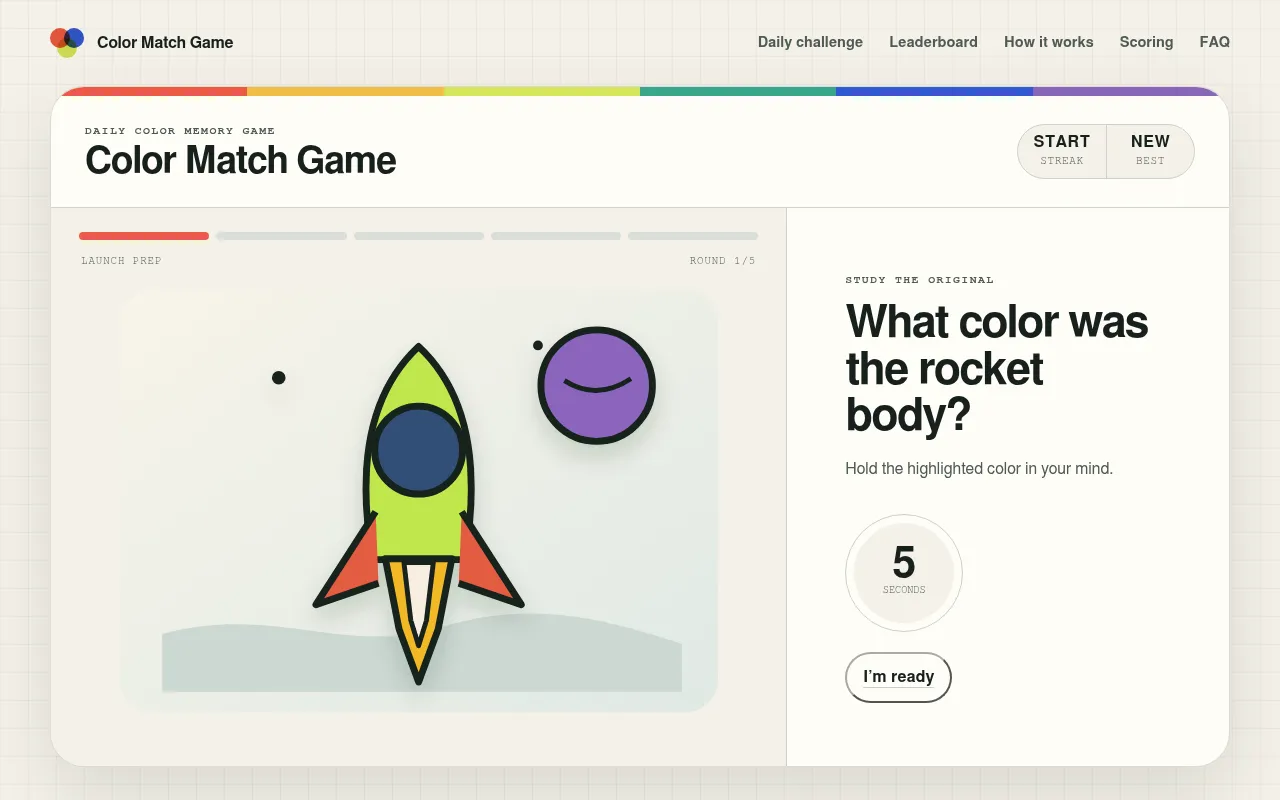Click the START streak stat
The image size is (1280, 800).
(1062, 151)
